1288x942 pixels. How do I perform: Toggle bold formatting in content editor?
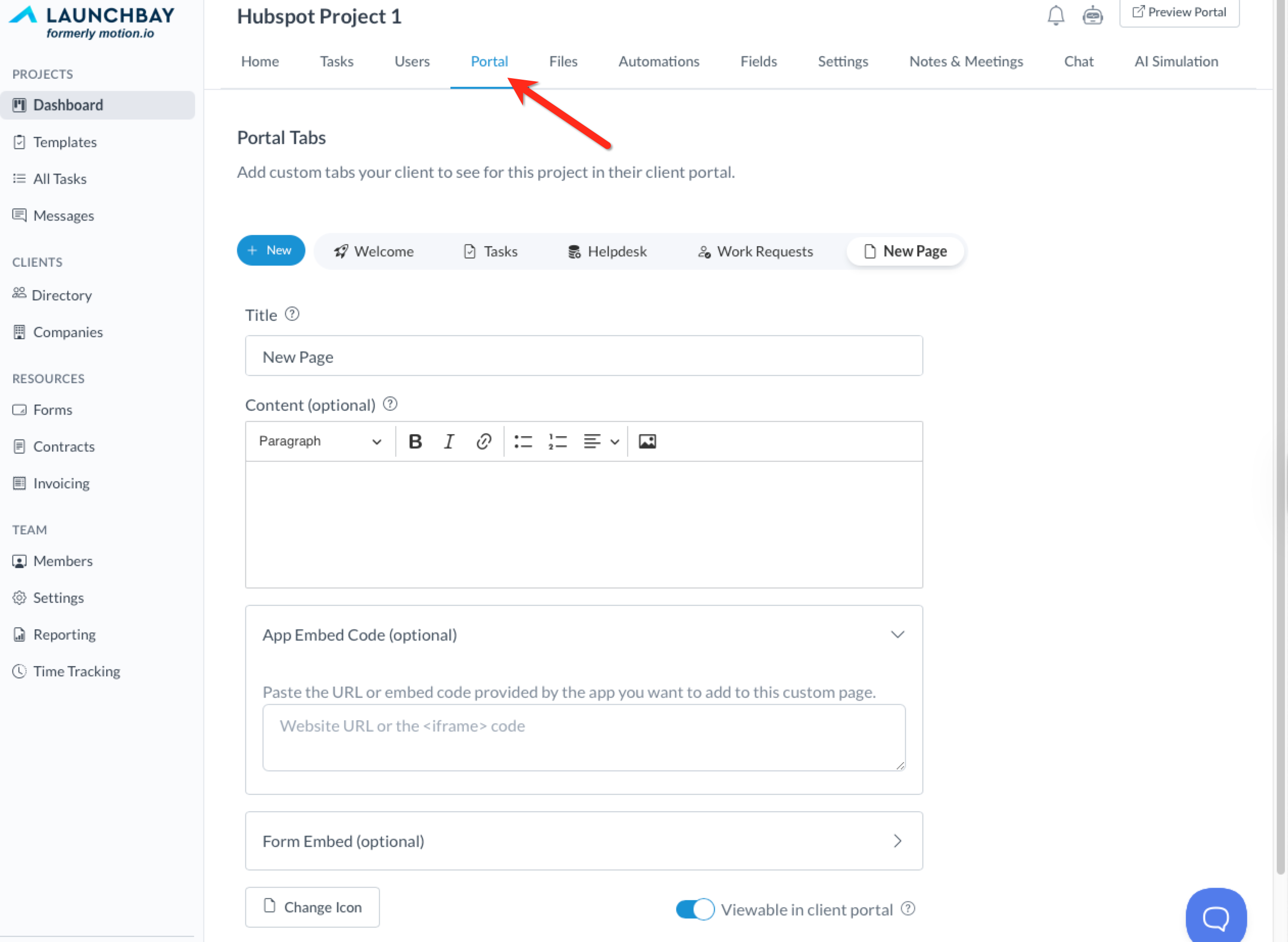pos(416,441)
